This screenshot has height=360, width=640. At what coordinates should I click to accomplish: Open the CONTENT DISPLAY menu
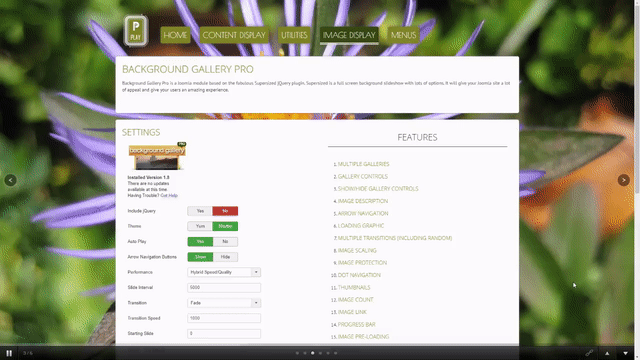coord(234,35)
